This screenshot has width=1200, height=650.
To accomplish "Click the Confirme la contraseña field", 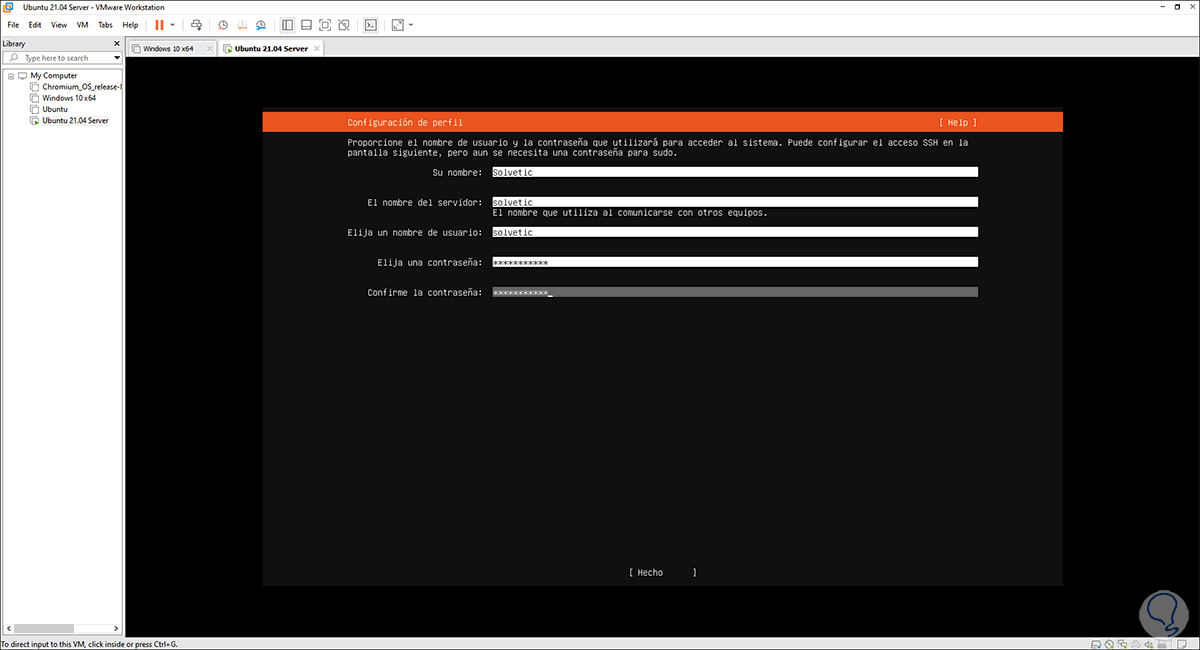I will tap(735, 292).
